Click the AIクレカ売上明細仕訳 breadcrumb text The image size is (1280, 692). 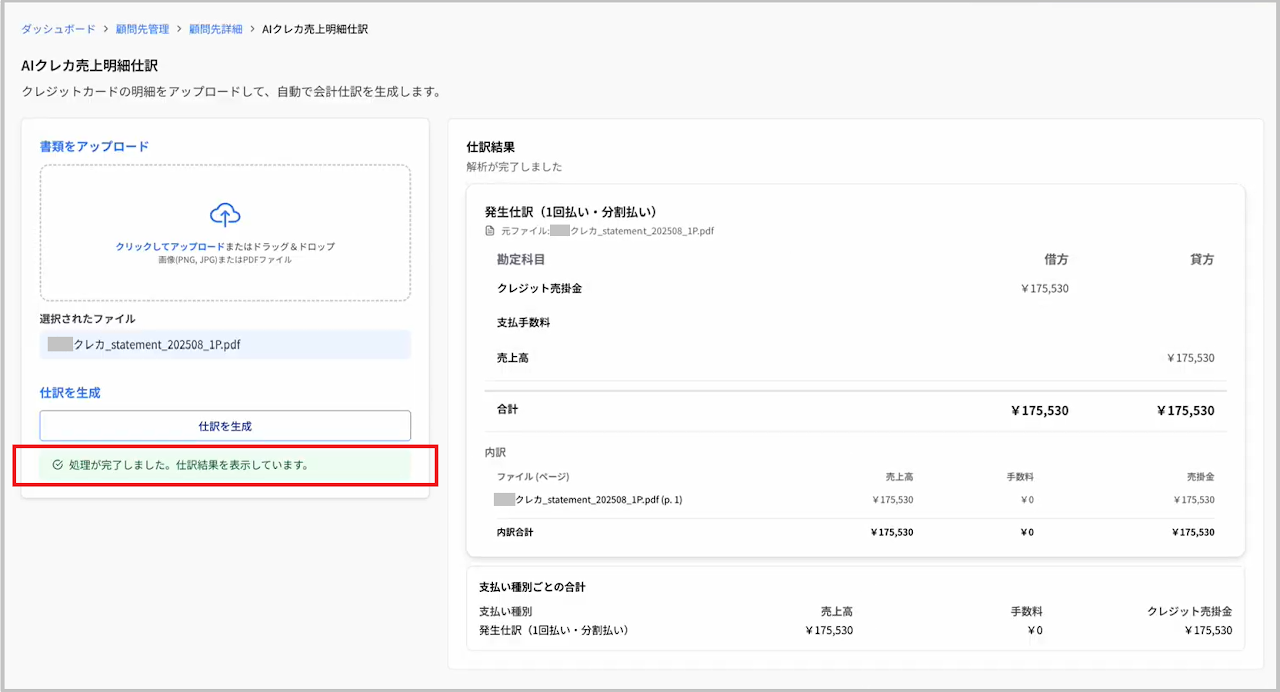(315, 29)
